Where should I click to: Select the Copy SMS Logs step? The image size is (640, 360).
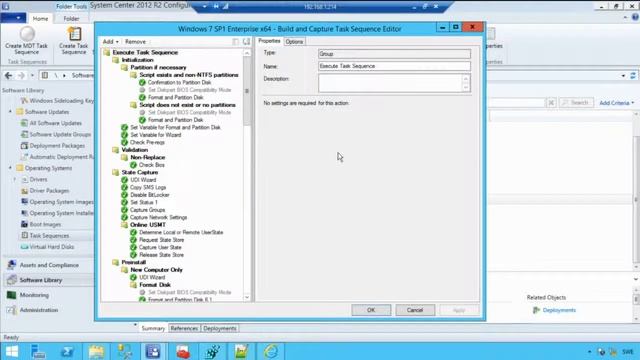click(148, 187)
